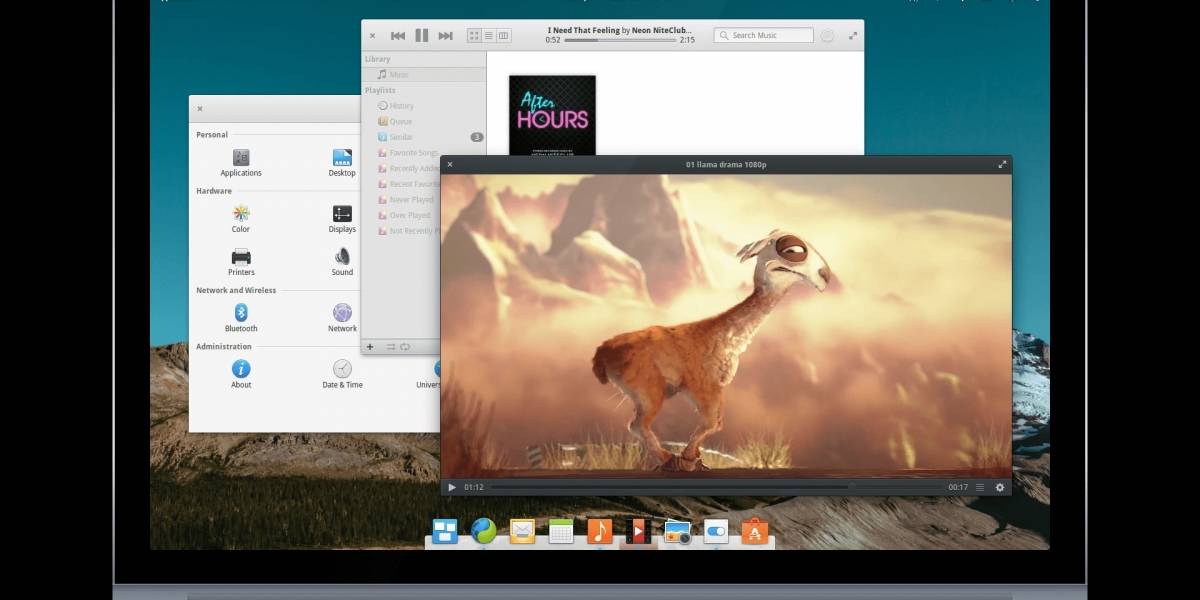Toggle repeat in Music sidebar footer
1200x600 pixels.
click(405, 347)
